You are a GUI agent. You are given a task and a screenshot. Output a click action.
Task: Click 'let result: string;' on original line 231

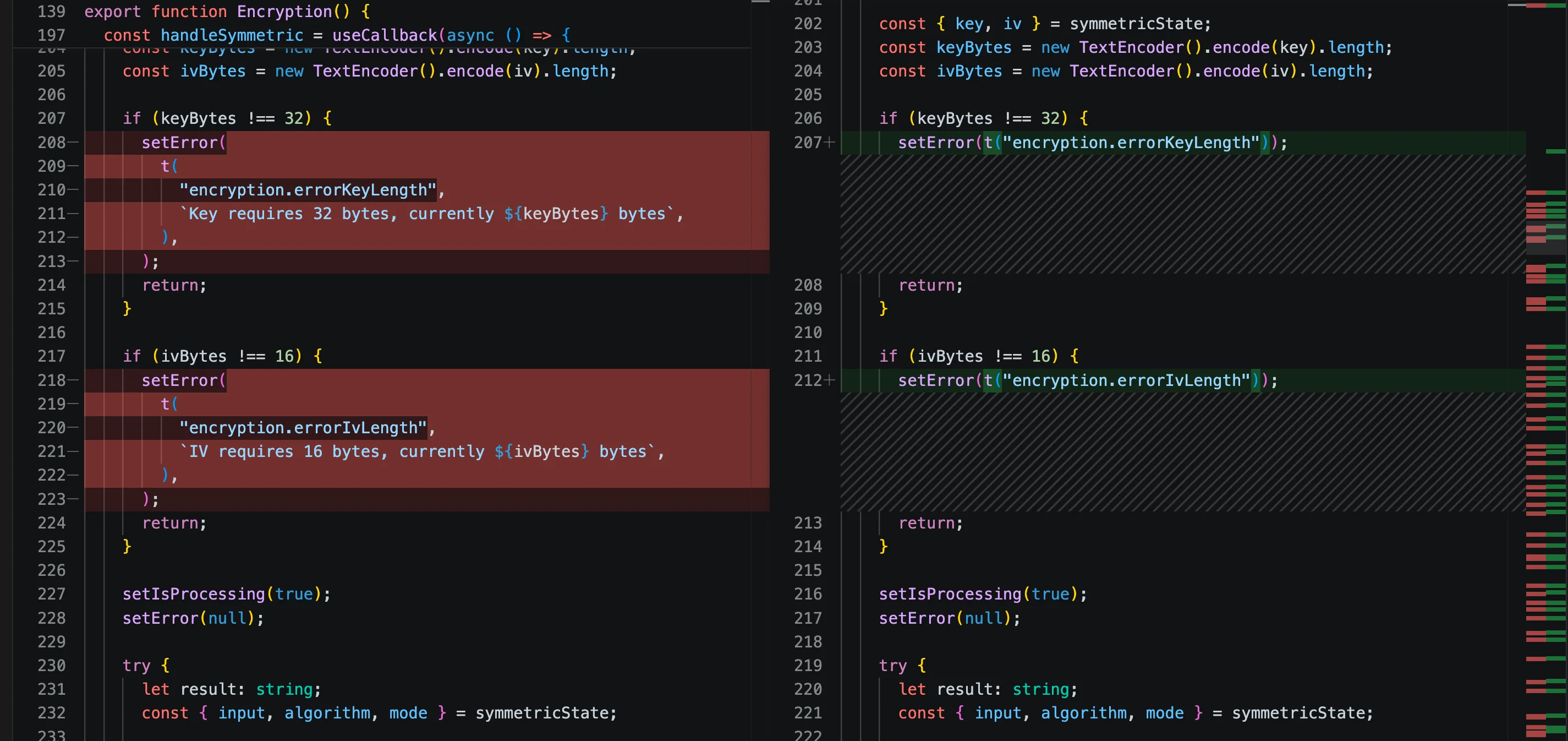pyautogui.click(x=231, y=689)
